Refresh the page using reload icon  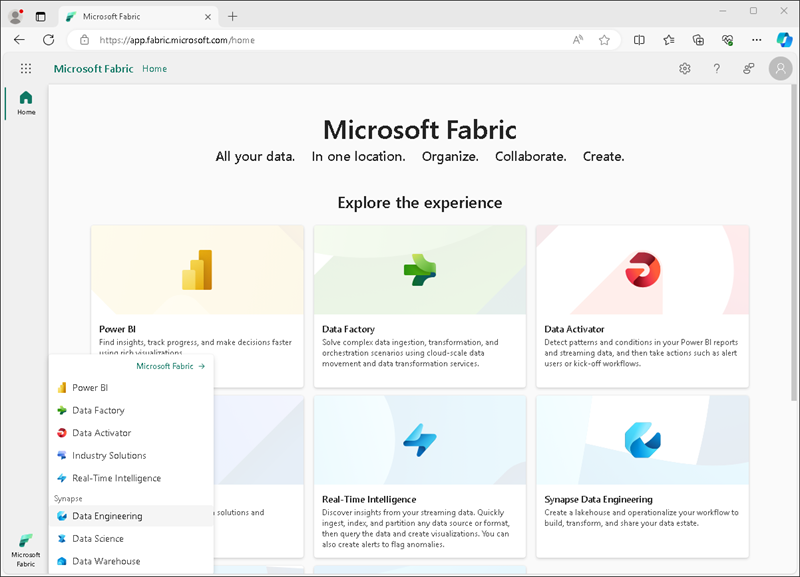[x=48, y=40]
